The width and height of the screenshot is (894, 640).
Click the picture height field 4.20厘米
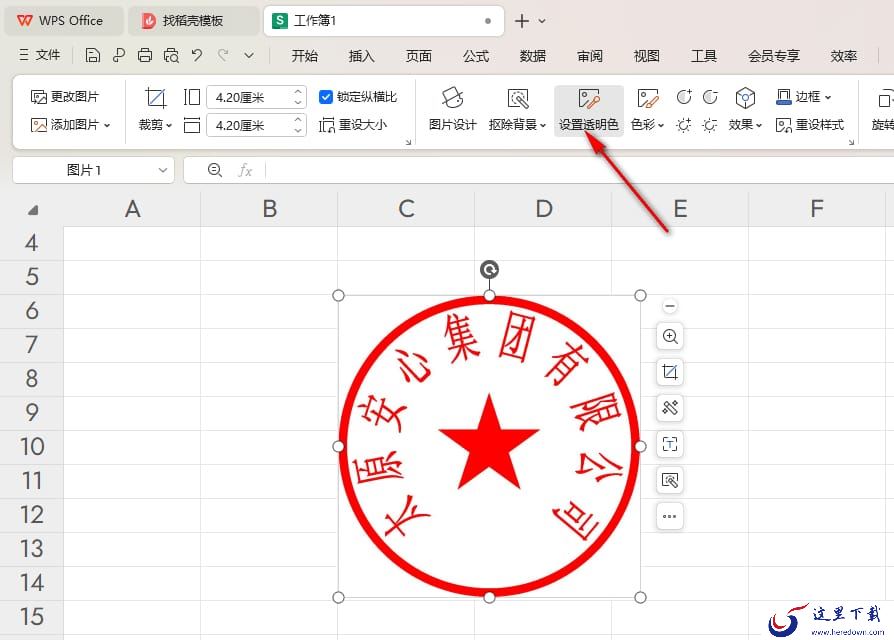coord(250,97)
